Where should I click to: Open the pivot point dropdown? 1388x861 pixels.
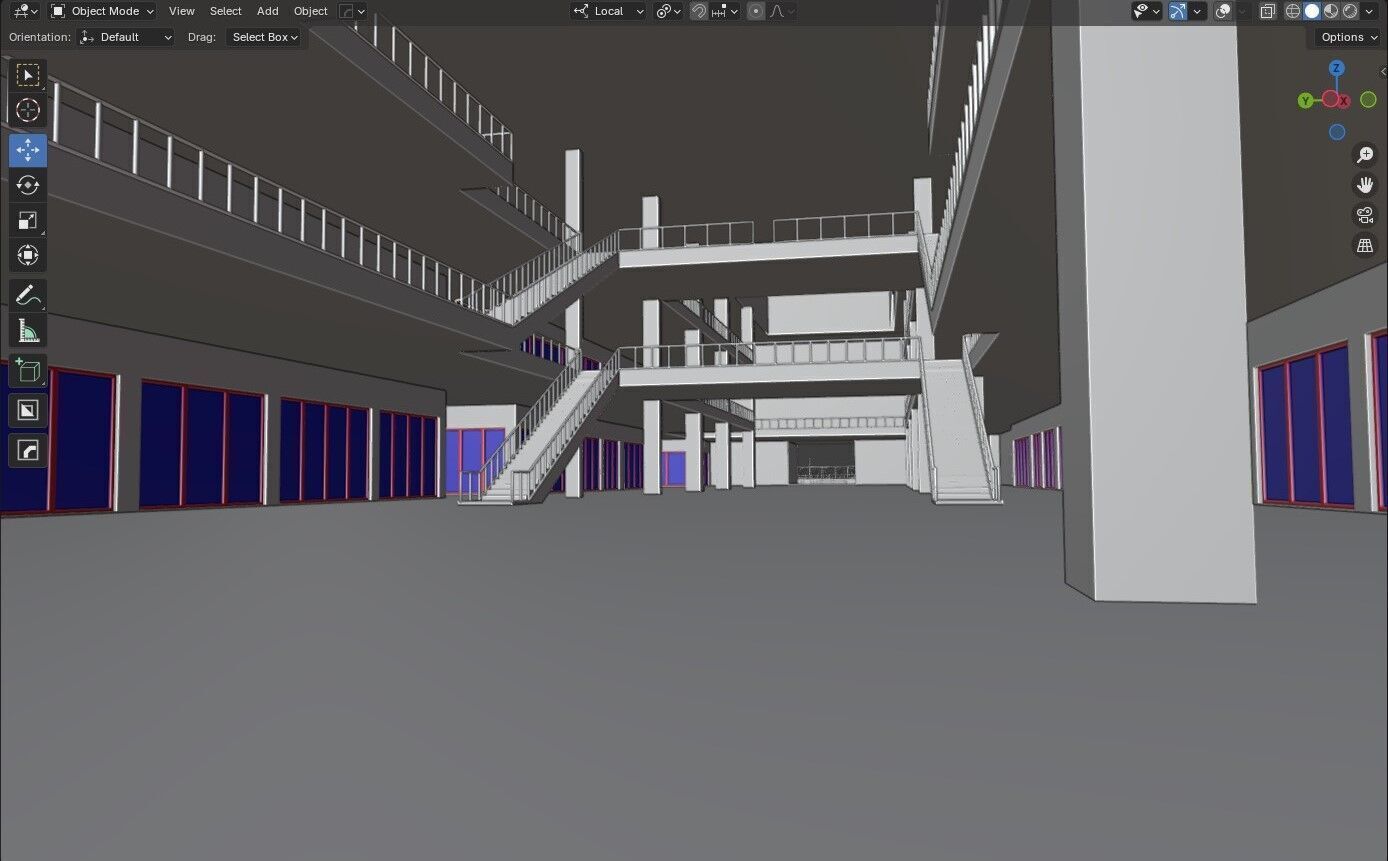click(668, 11)
